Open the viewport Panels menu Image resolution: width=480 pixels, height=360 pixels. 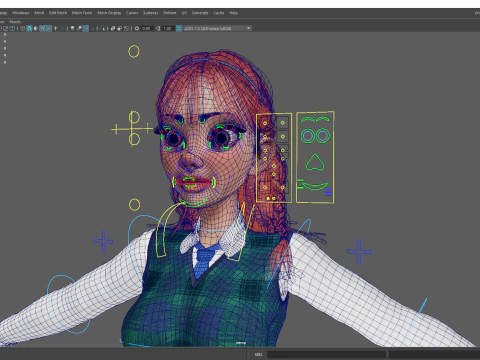tap(15, 21)
